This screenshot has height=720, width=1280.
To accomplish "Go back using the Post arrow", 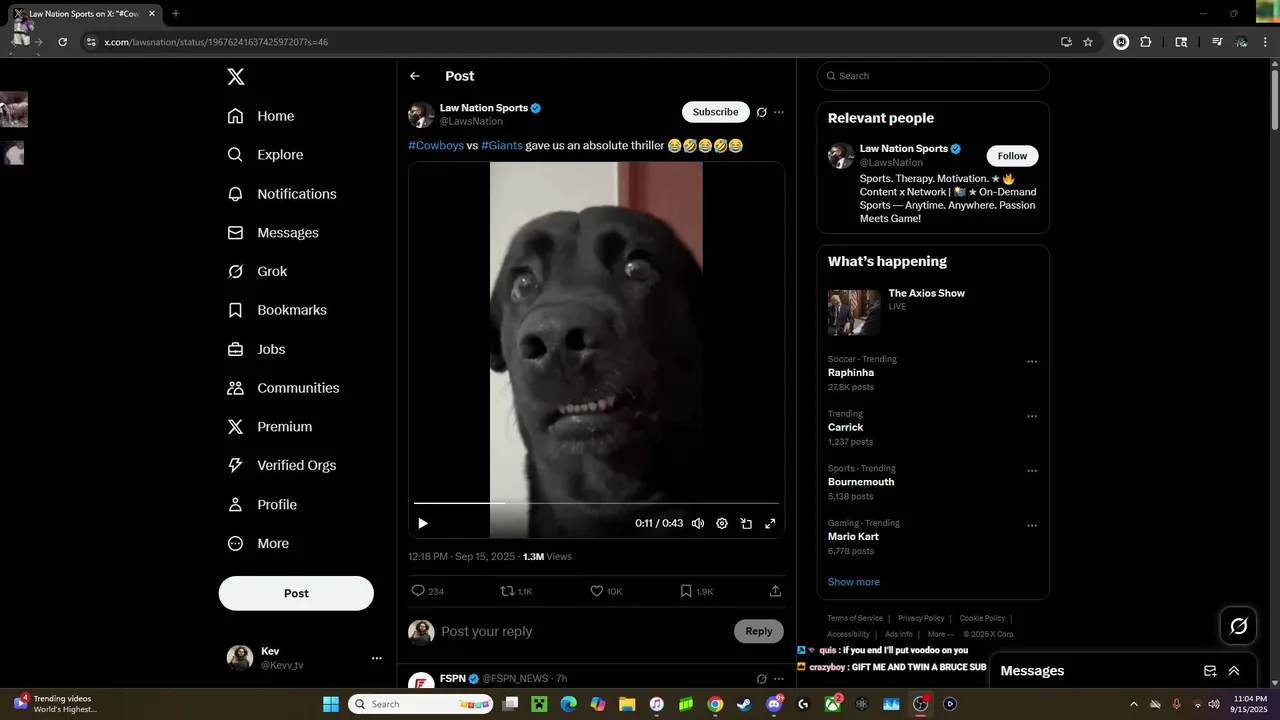I will [x=415, y=76].
